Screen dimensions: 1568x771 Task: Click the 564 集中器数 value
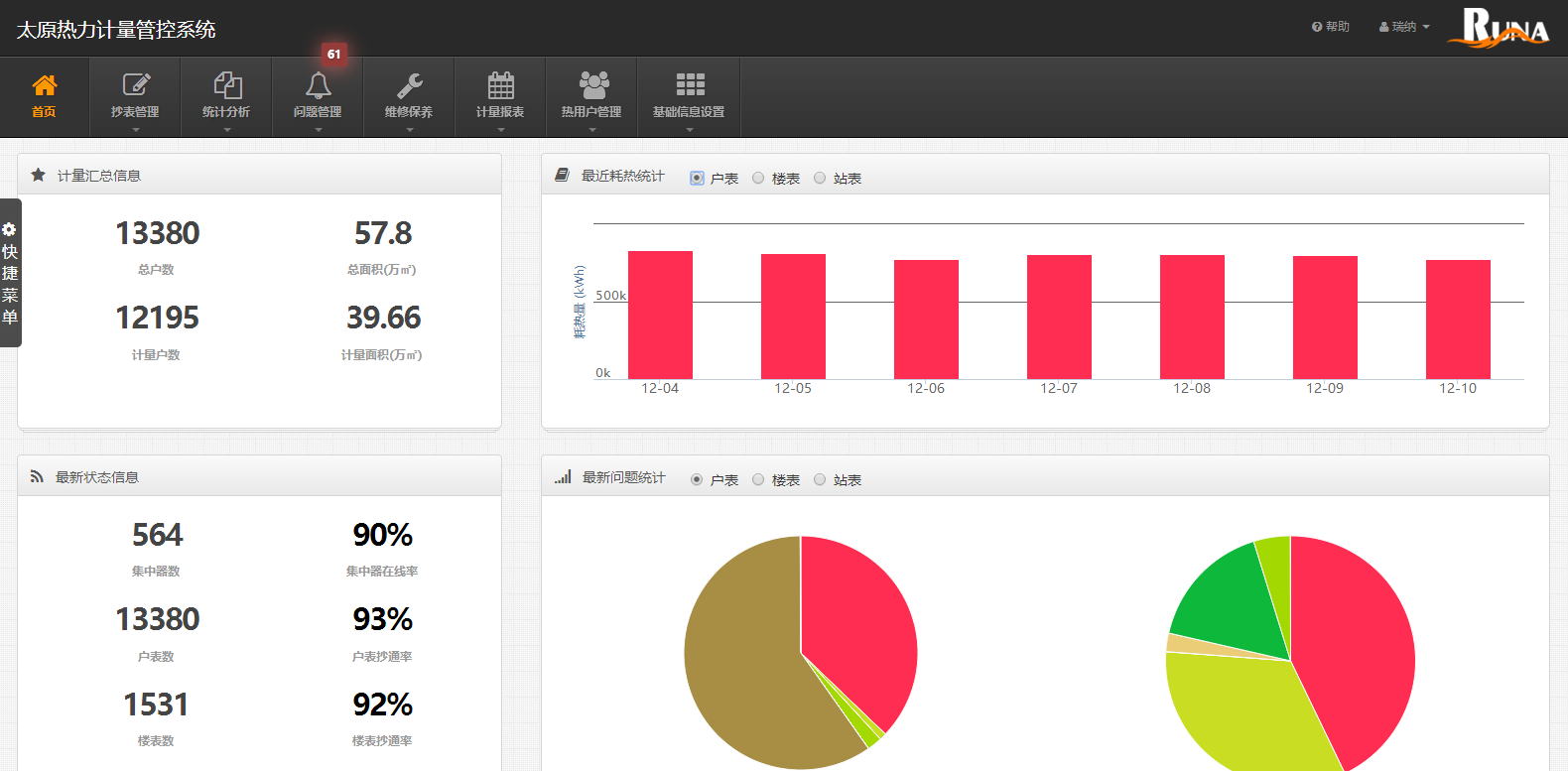coord(157,535)
